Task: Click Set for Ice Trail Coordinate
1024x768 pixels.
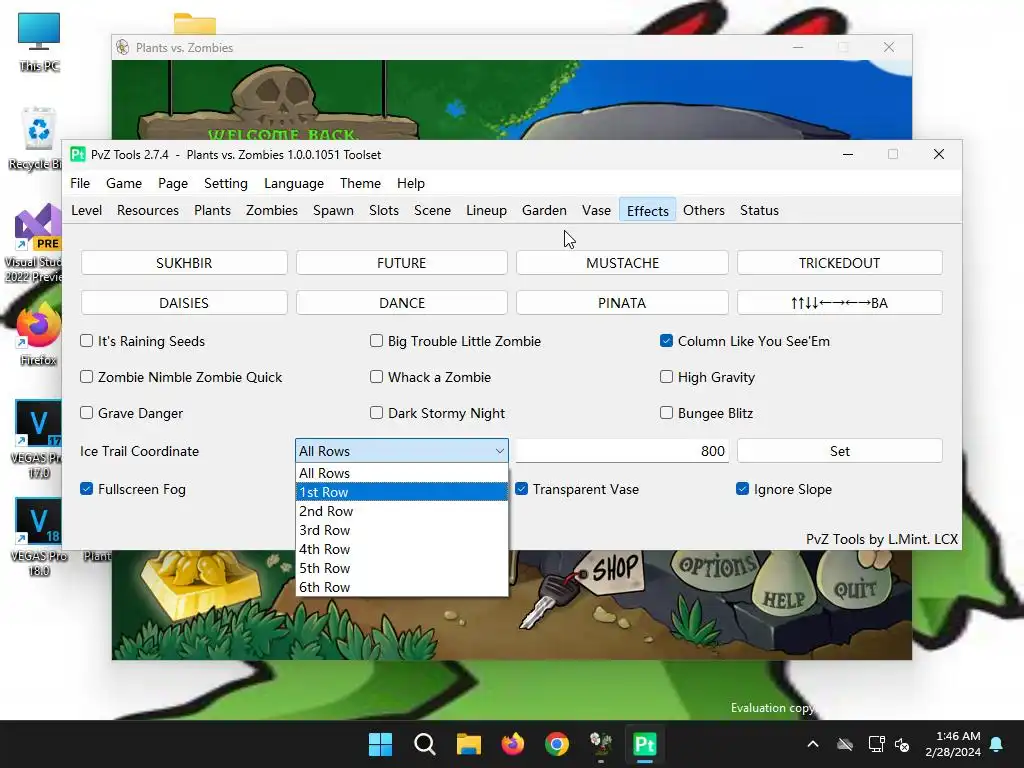Action: pyautogui.click(x=840, y=451)
